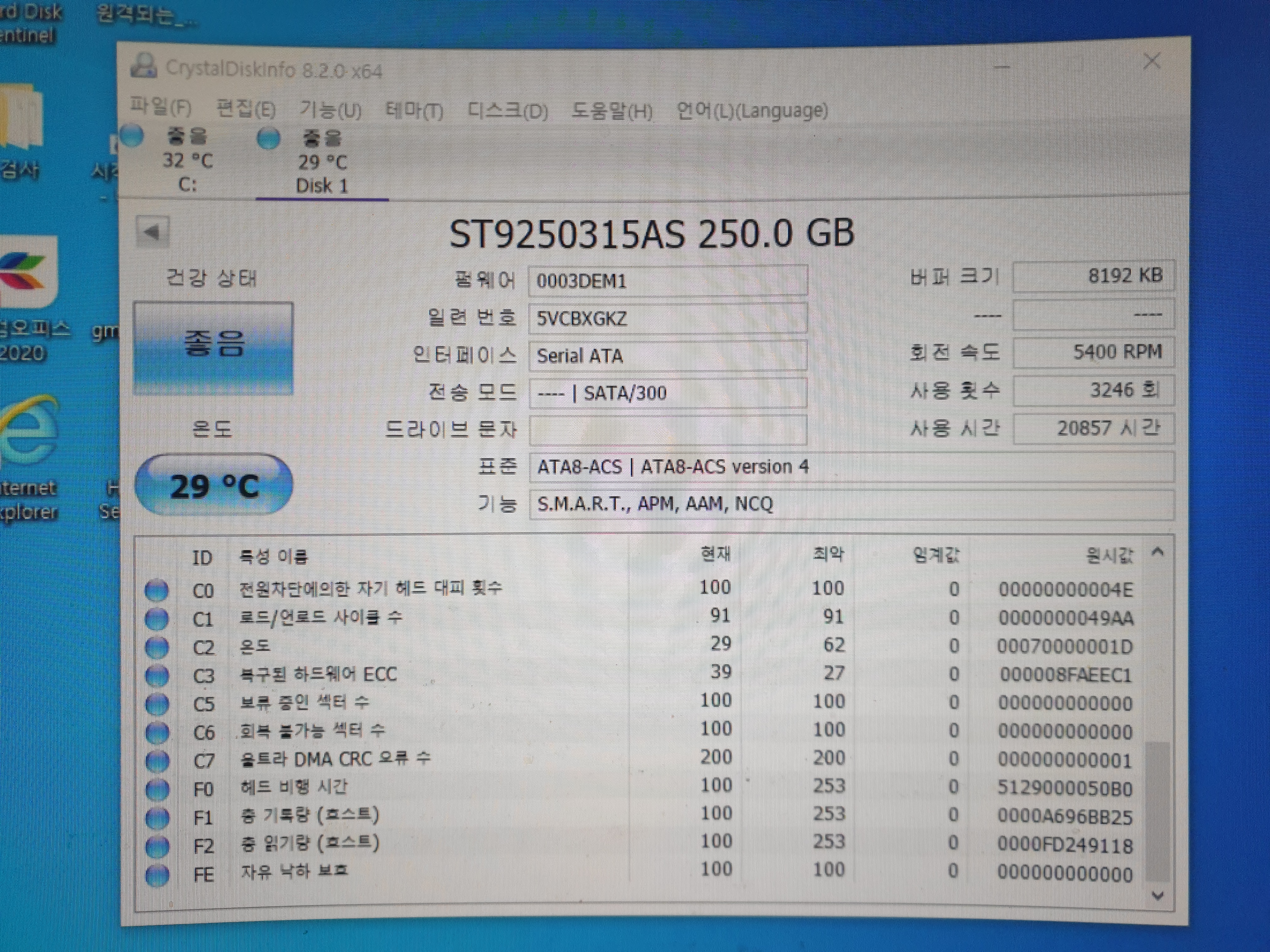This screenshot has height=952, width=1270.
Task: Click the empty drive letter field
Action: click(x=668, y=430)
